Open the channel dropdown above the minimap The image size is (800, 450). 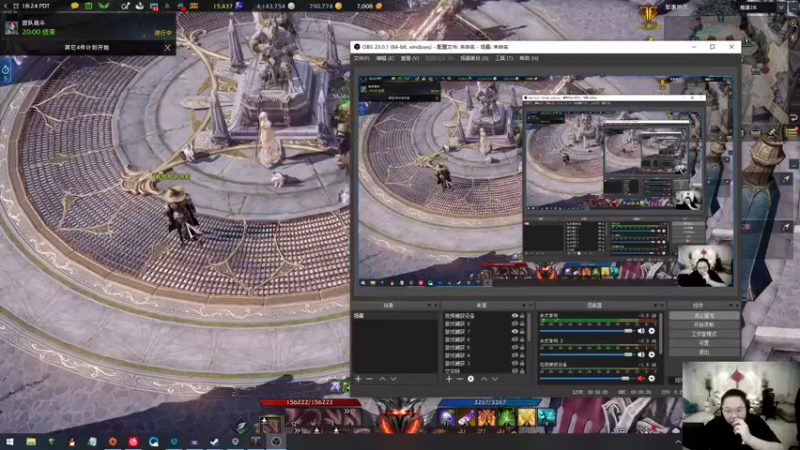(781, 7)
